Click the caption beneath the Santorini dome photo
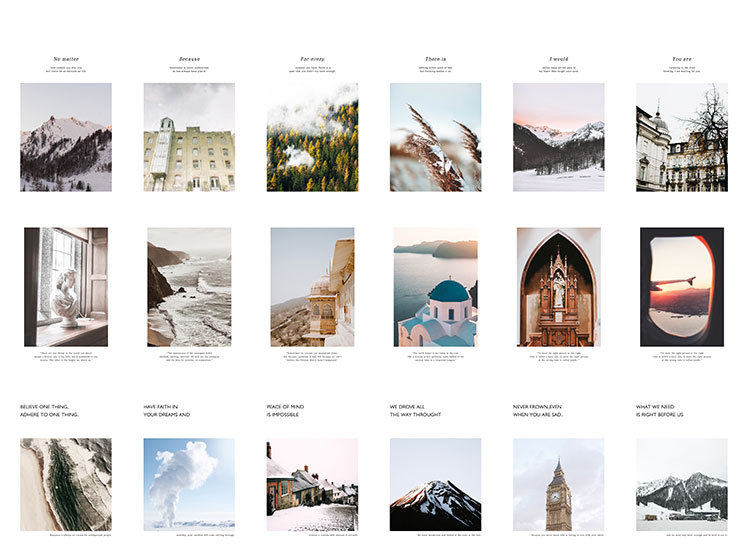The width and height of the screenshot is (750, 559). tap(436, 357)
